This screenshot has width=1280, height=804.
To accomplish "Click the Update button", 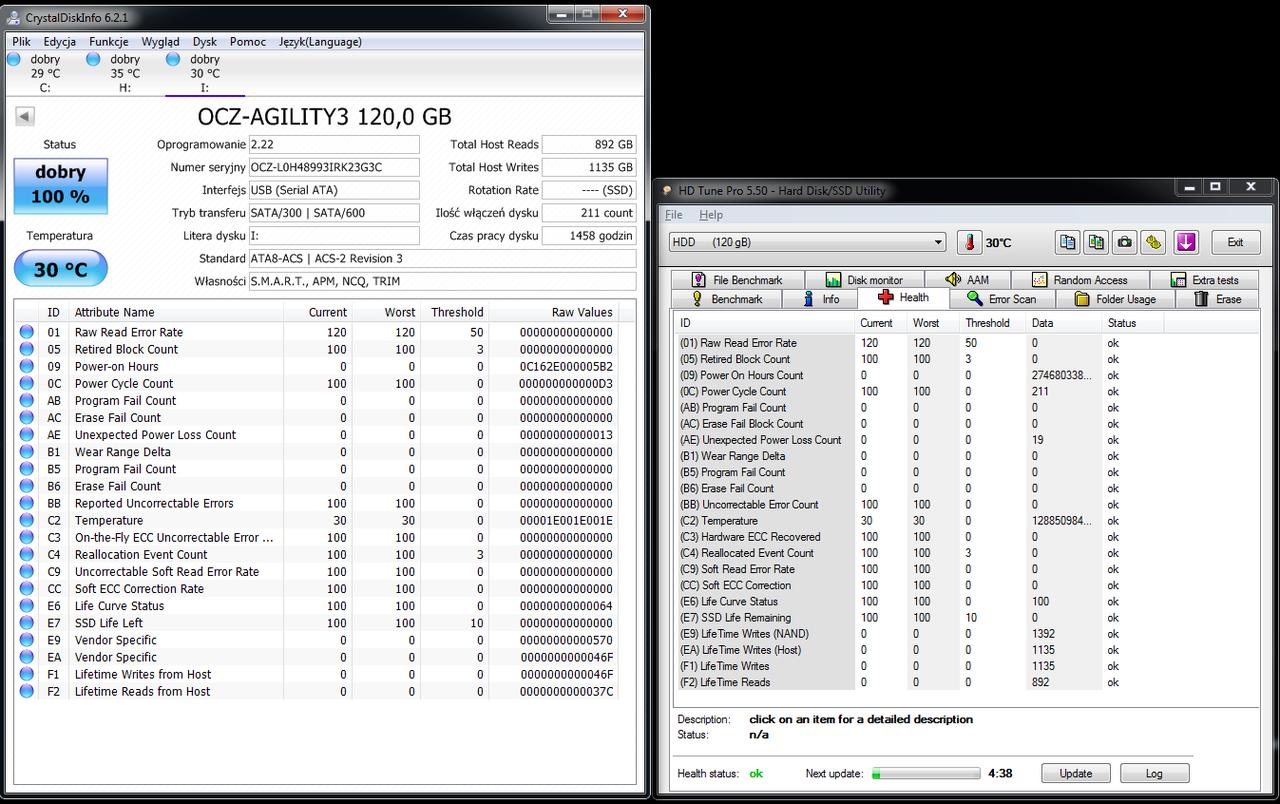I will (x=1076, y=773).
